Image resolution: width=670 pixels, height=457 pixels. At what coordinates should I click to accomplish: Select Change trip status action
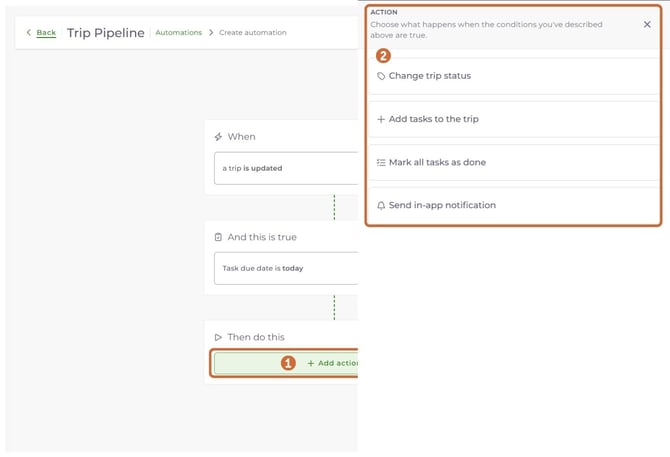(513, 76)
